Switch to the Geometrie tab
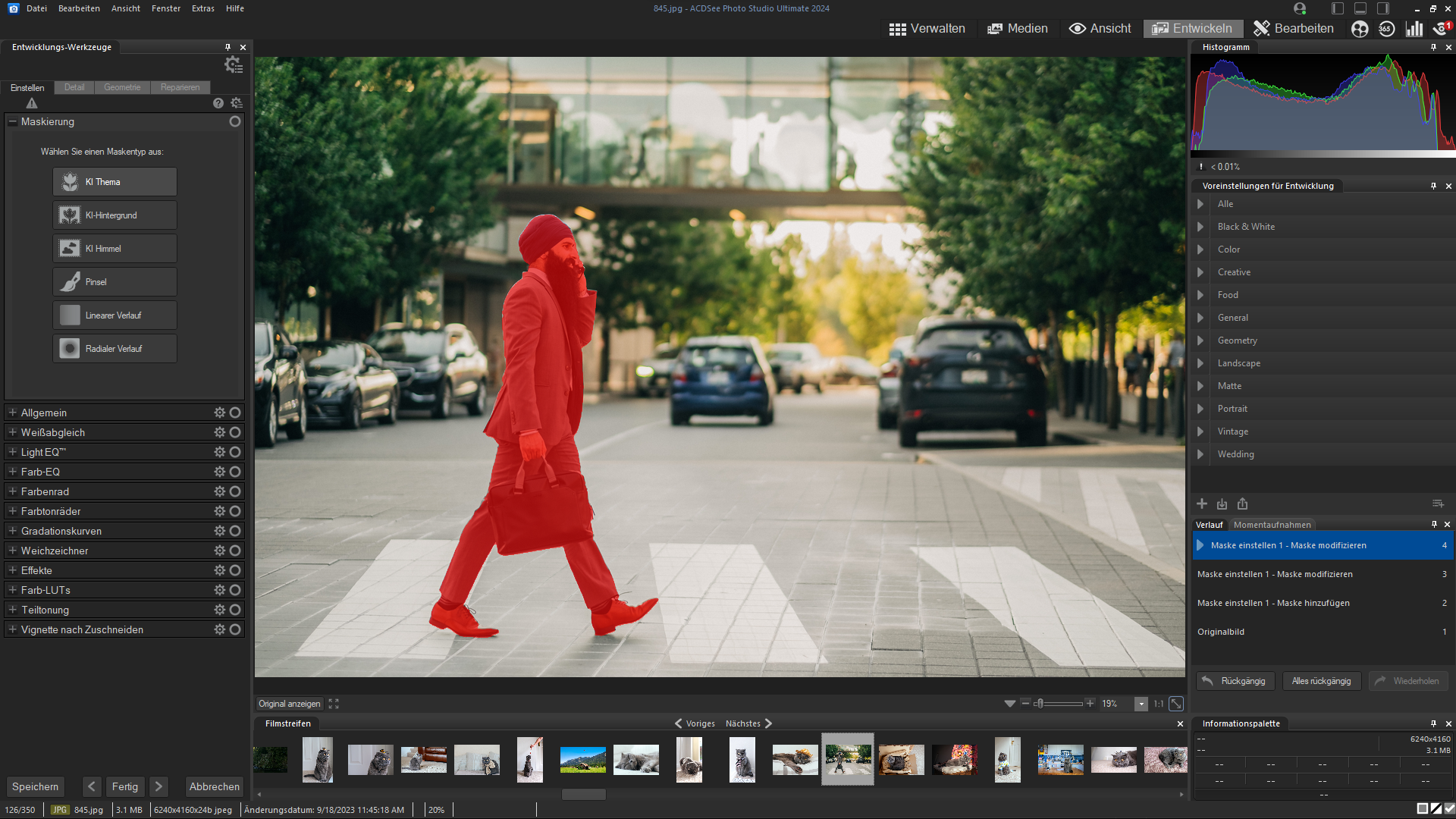Screen dimensions: 1456x819 click(122, 87)
